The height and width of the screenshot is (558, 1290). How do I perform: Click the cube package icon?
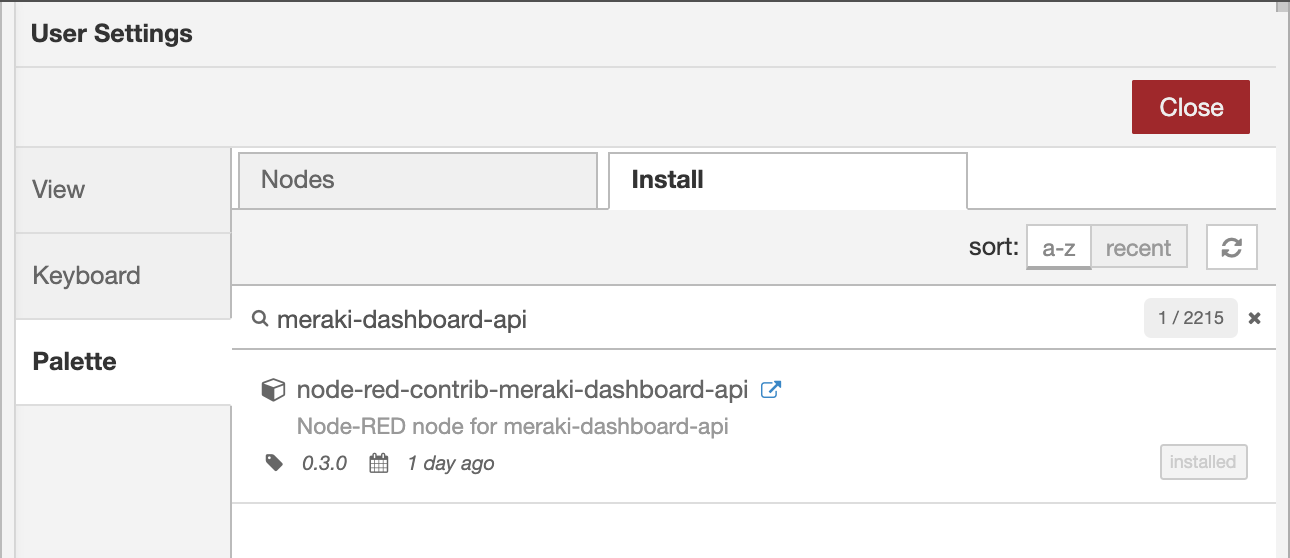[x=272, y=390]
